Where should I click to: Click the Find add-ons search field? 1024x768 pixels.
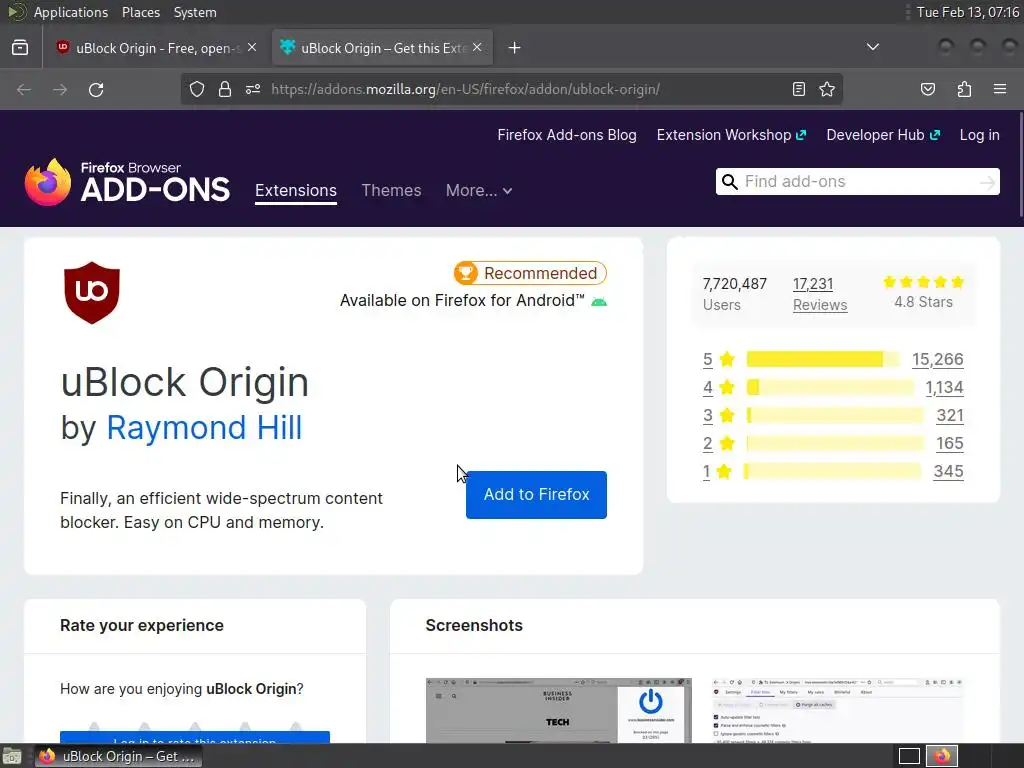tap(857, 182)
